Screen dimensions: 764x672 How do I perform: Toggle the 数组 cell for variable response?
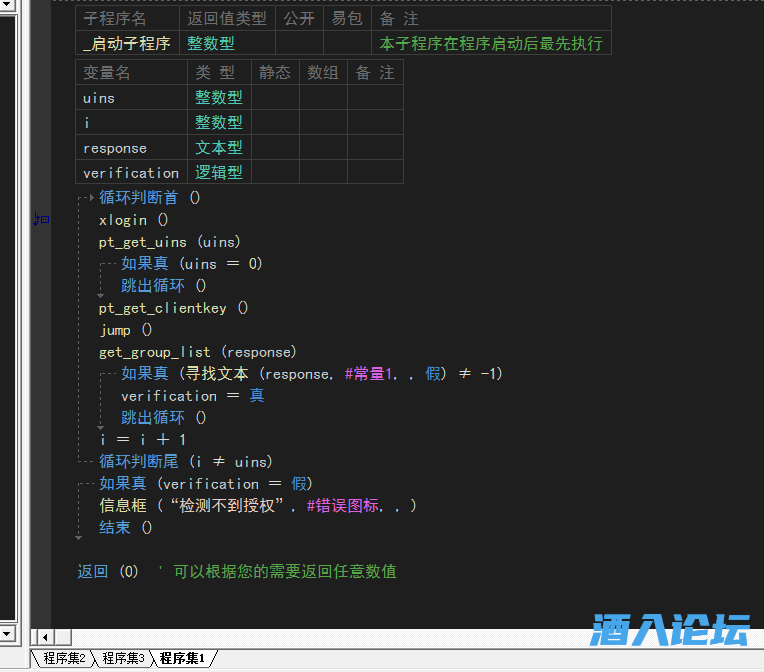(323, 147)
